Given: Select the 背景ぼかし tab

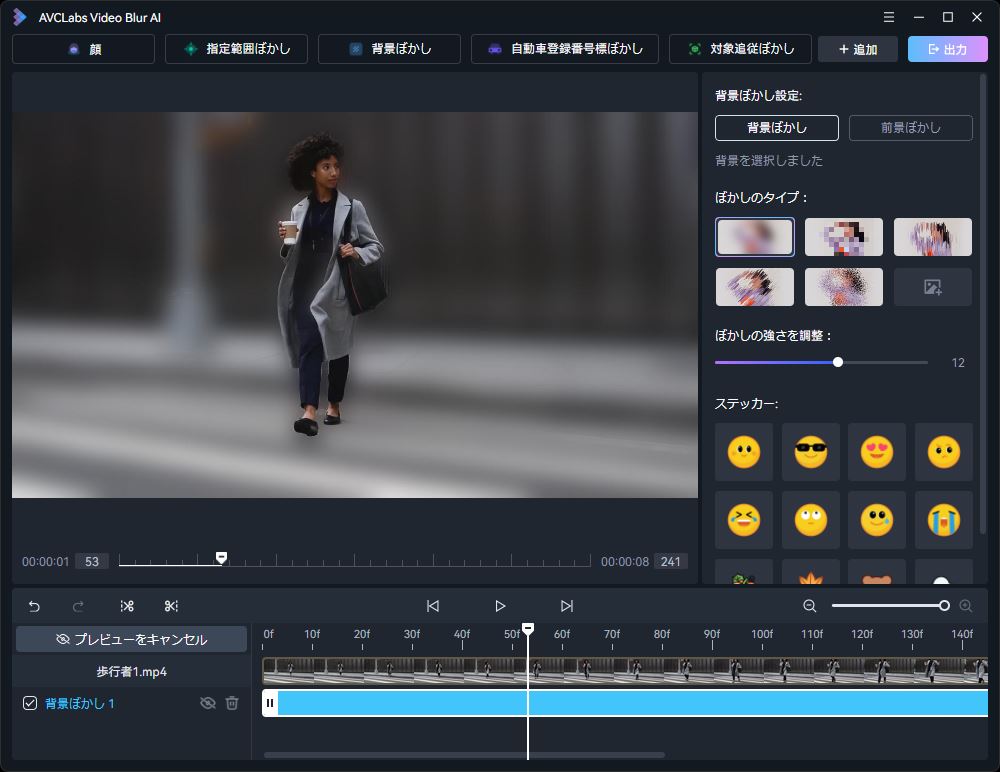Looking at the screenshot, I should [x=389, y=48].
